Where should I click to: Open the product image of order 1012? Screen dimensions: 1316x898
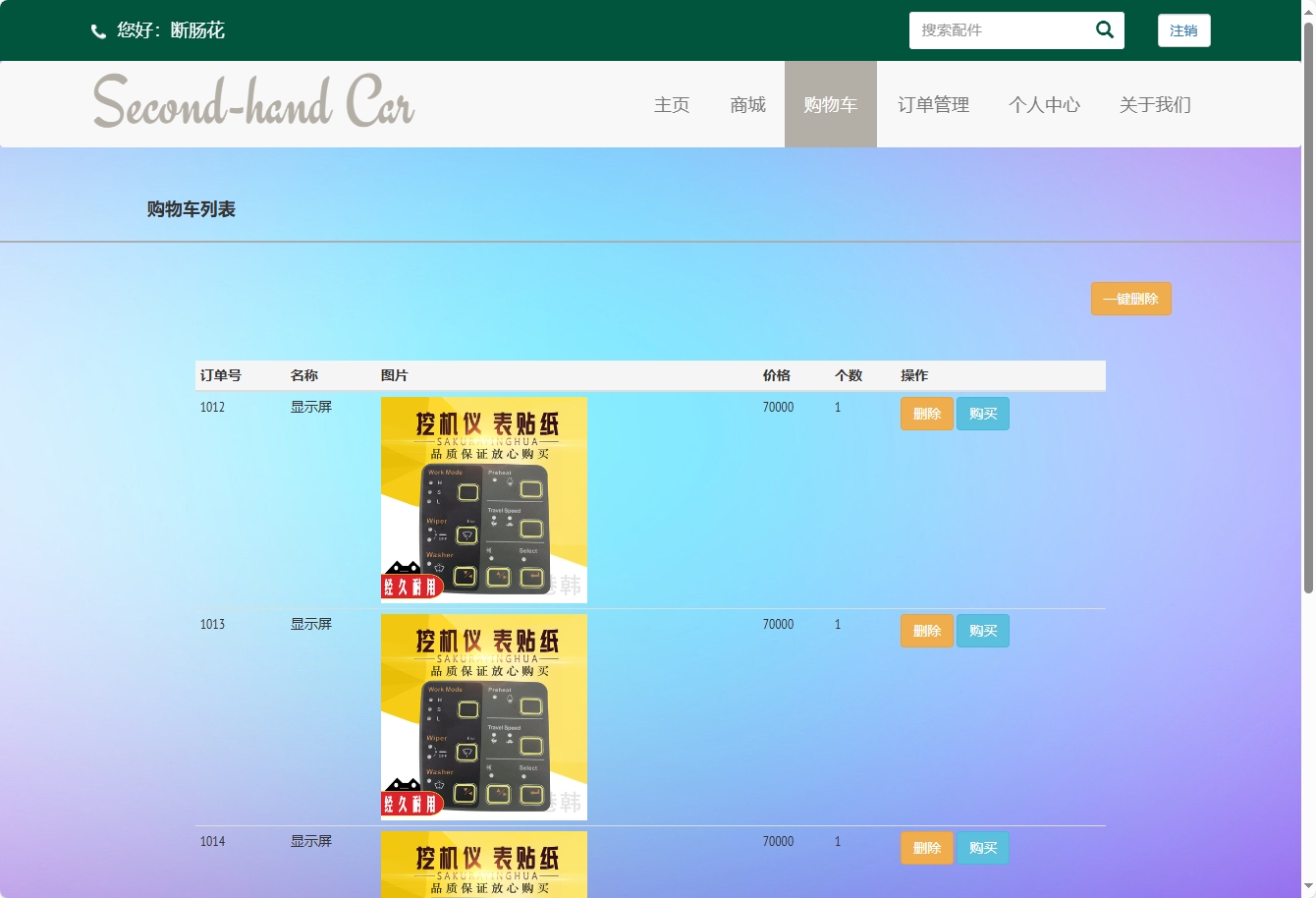483,499
